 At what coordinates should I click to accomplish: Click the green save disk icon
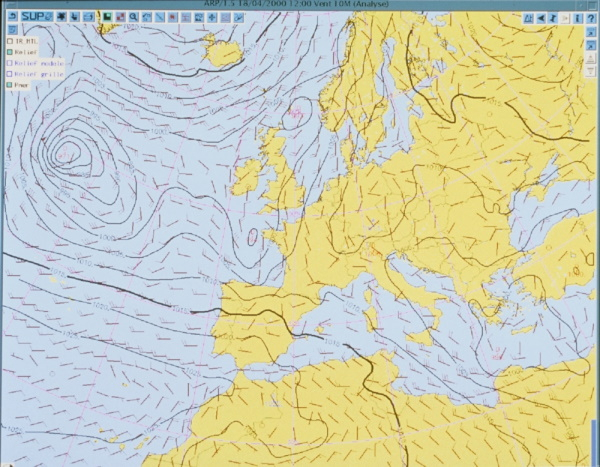(105, 18)
